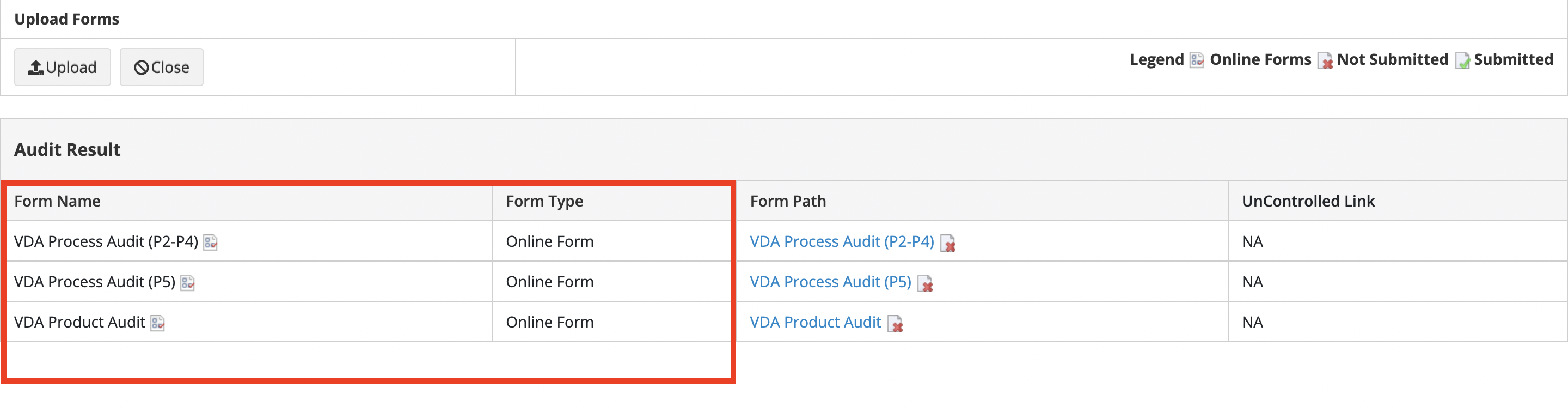The width and height of the screenshot is (1568, 412).
Task: Click not-submitted icon next to VDA Product Audit link
Action: pyautogui.click(x=895, y=324)
